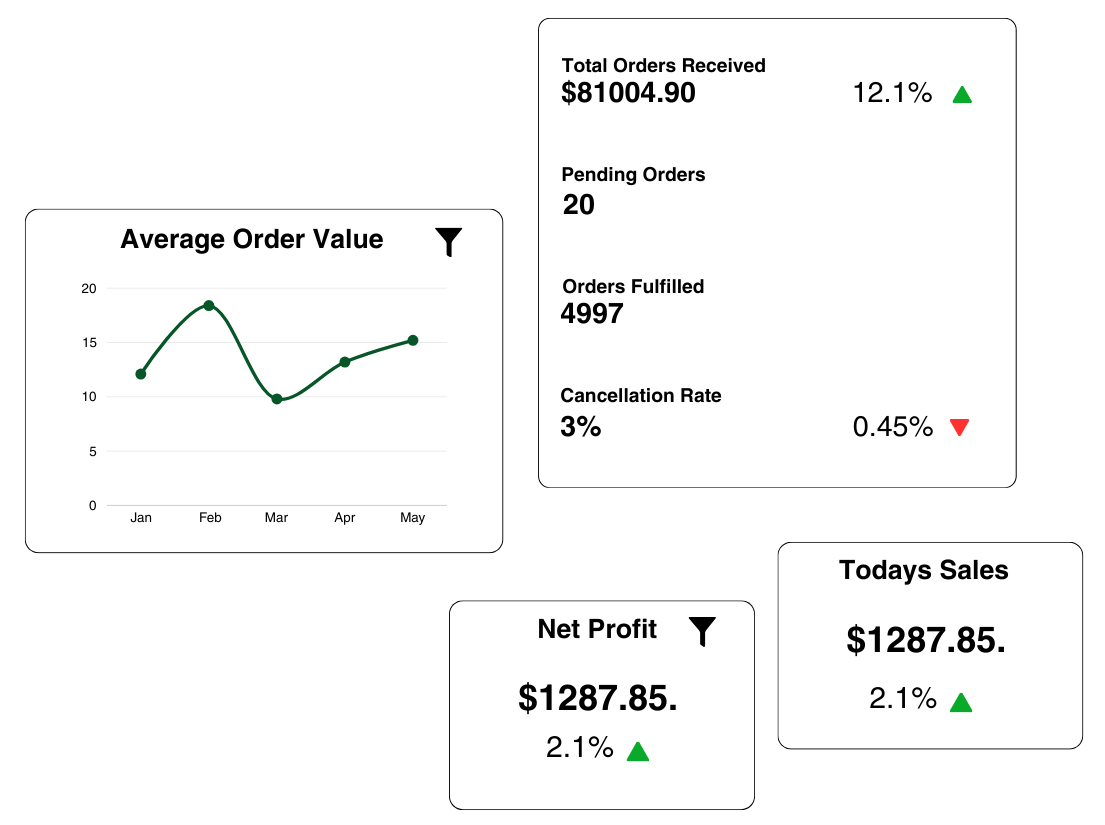The image size is (1105, 825).
Task: Click the Orders Fulfilled value 4997
Action: pos(592,314)
